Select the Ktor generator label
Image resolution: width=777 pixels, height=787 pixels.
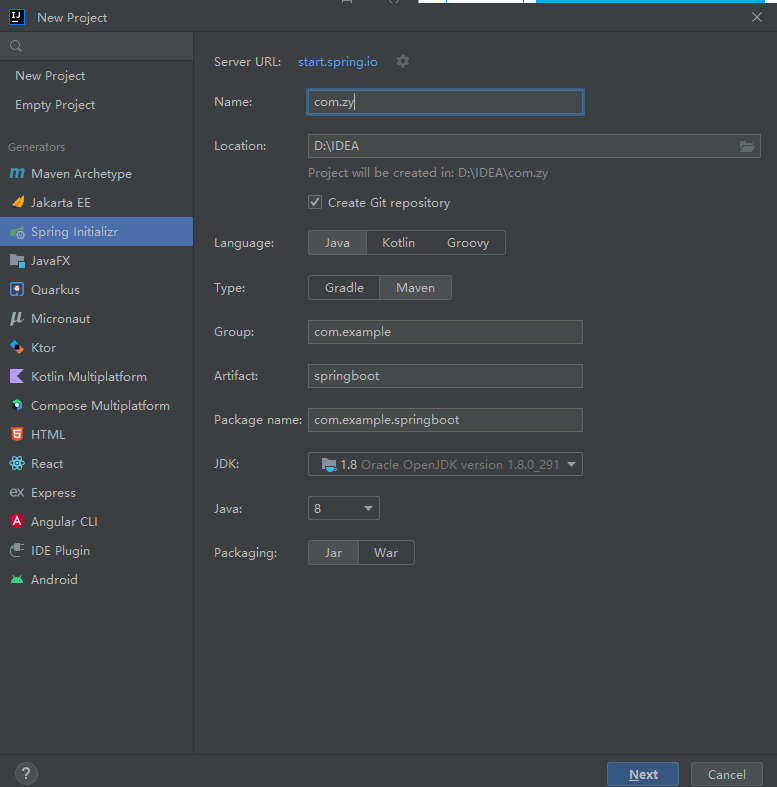pyautogui.click(x=43, y=348)
